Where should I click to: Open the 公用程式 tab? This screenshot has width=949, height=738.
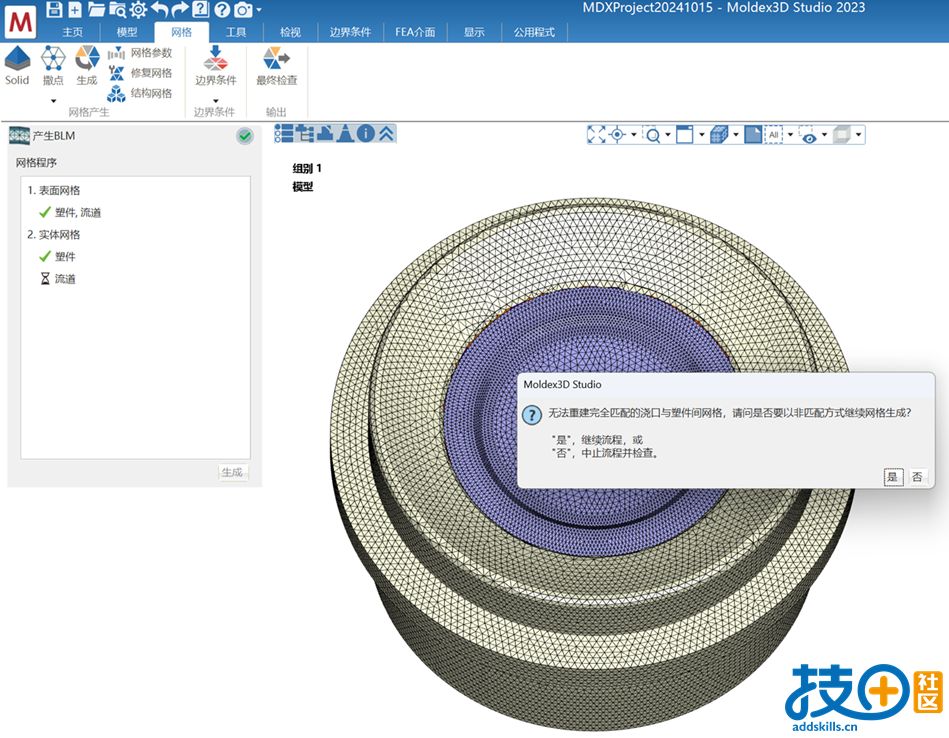coord(534,32)
